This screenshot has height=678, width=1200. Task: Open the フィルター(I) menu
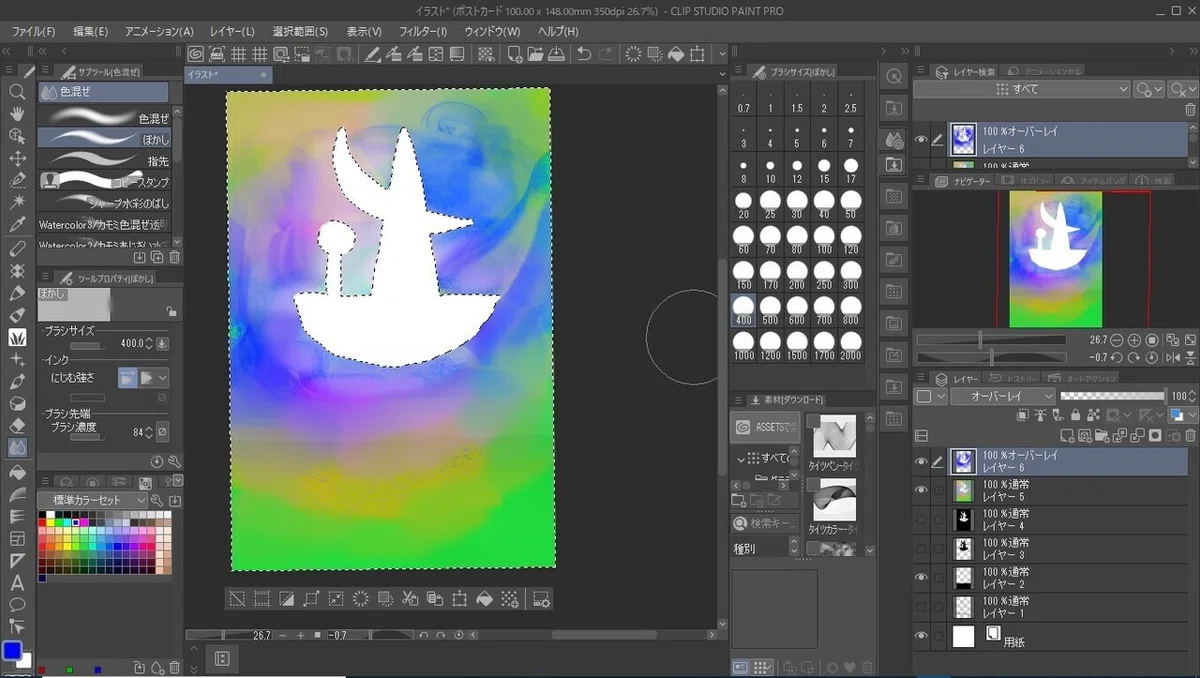423,32
